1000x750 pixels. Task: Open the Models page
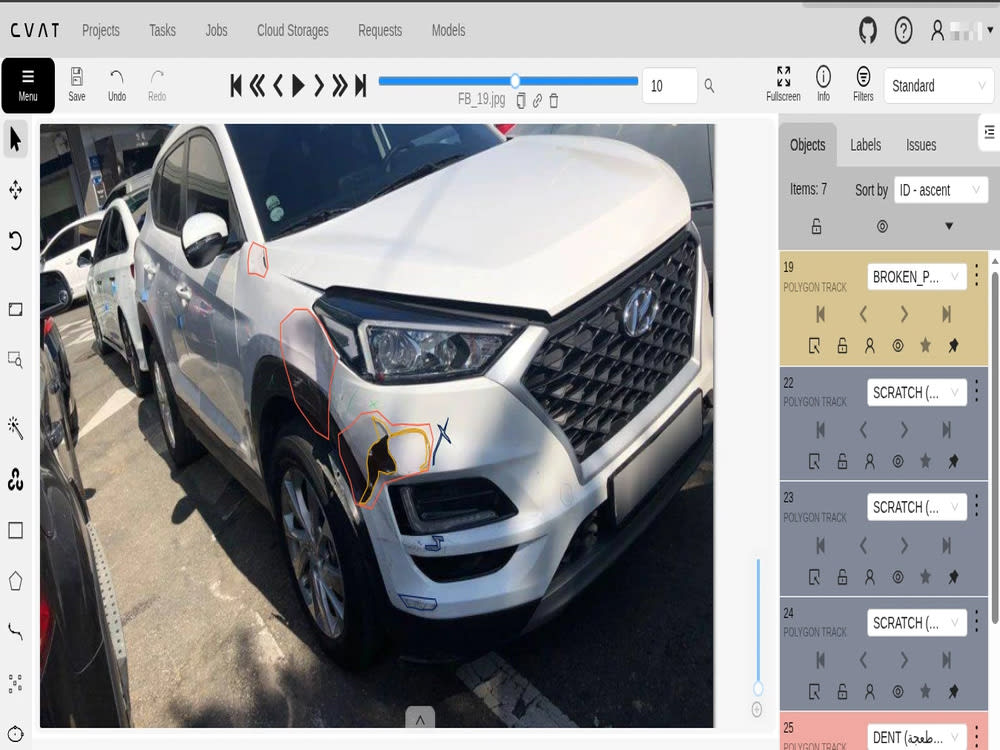pos(448,30)
